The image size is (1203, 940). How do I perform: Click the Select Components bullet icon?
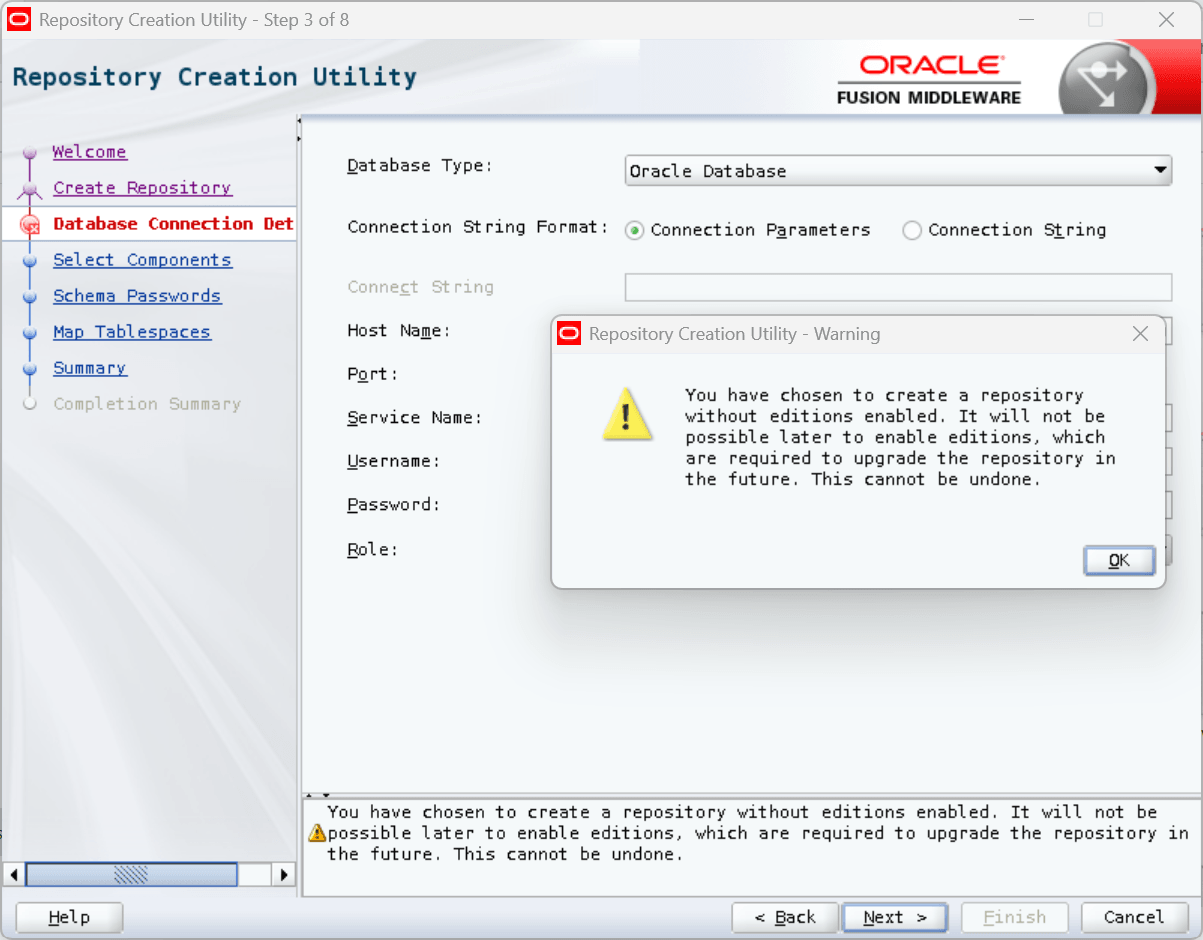pos(29,260)
